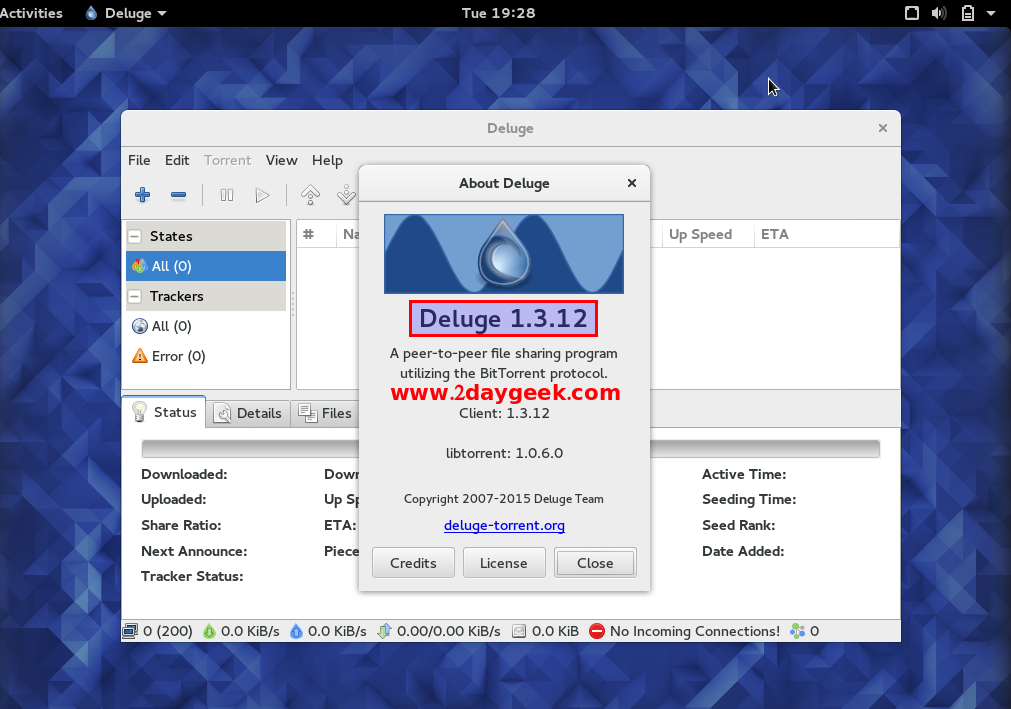Switch to the Files tab
1011x709 pixels.
tap(326, 413)
